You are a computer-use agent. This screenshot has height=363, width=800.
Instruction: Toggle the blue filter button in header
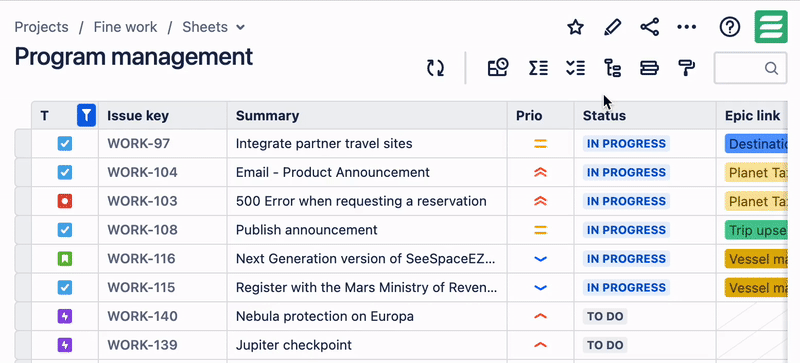(87, 115)
